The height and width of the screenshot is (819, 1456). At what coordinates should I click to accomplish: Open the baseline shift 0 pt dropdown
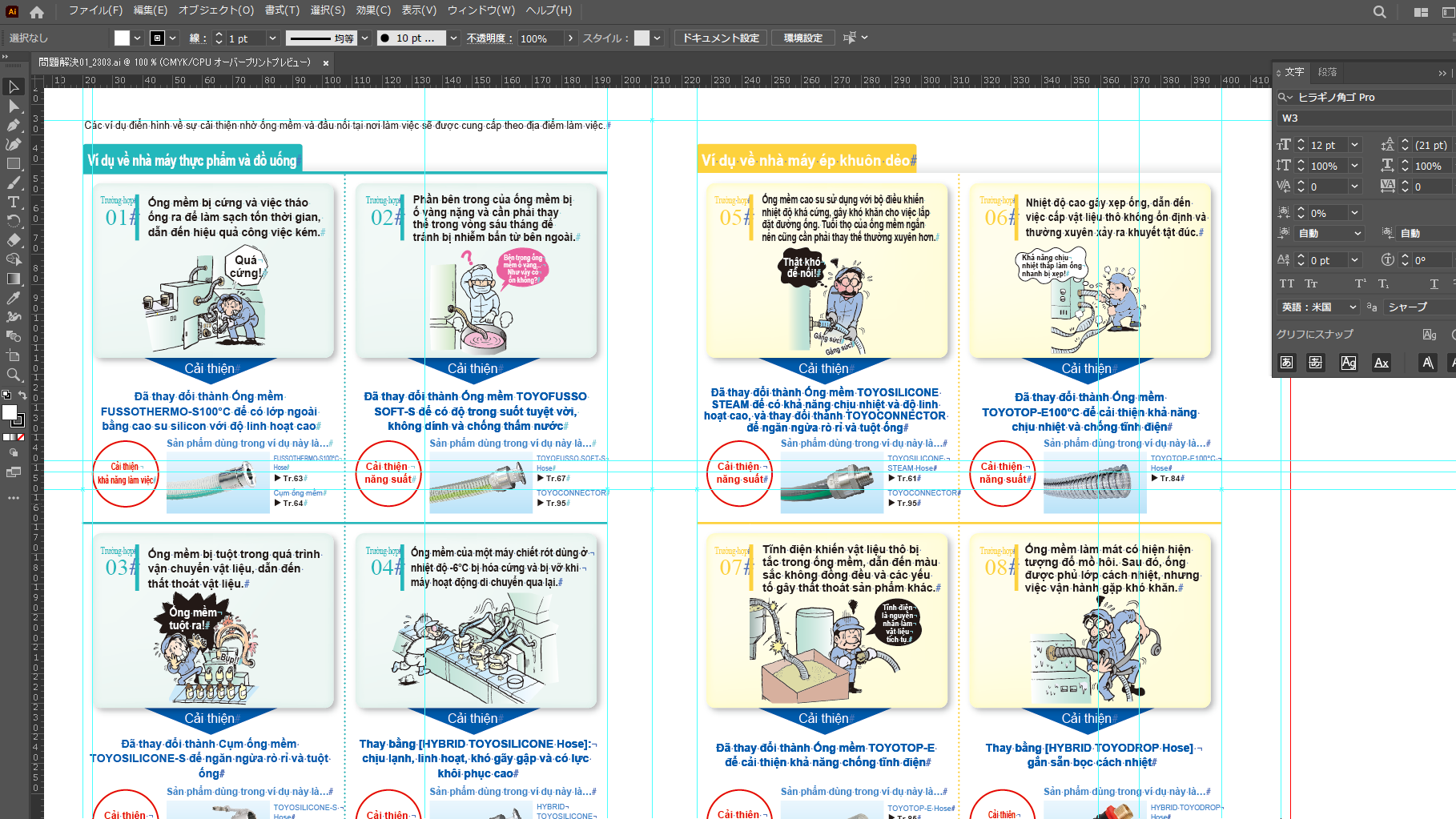[x=1355, y=260]
